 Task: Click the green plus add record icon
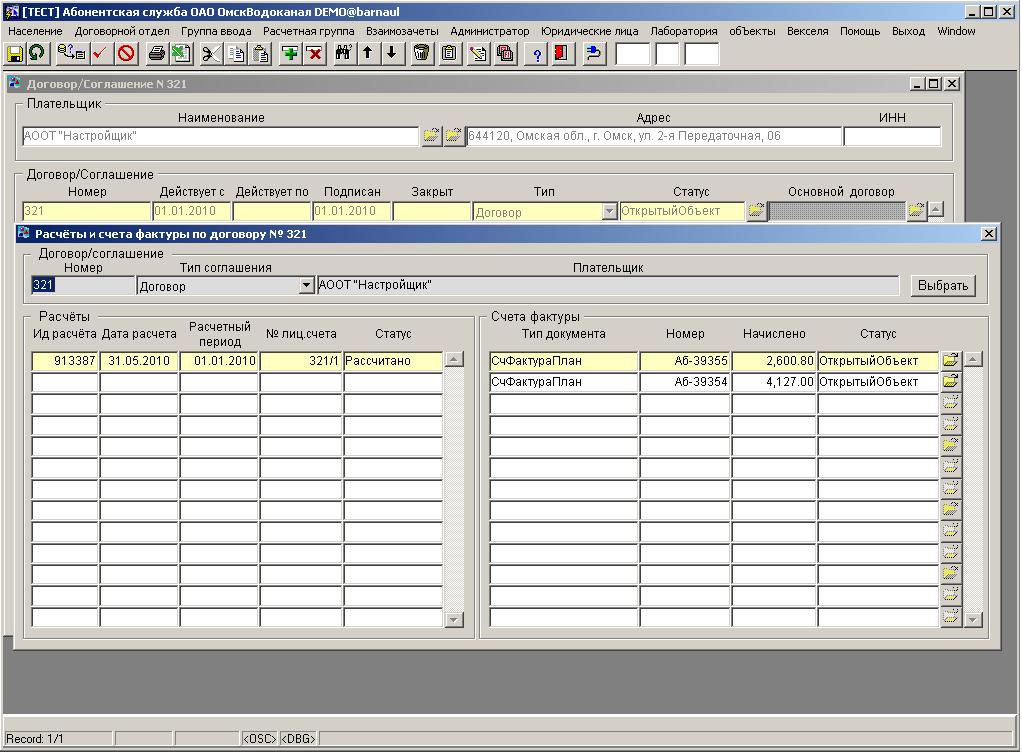[290, 54]
